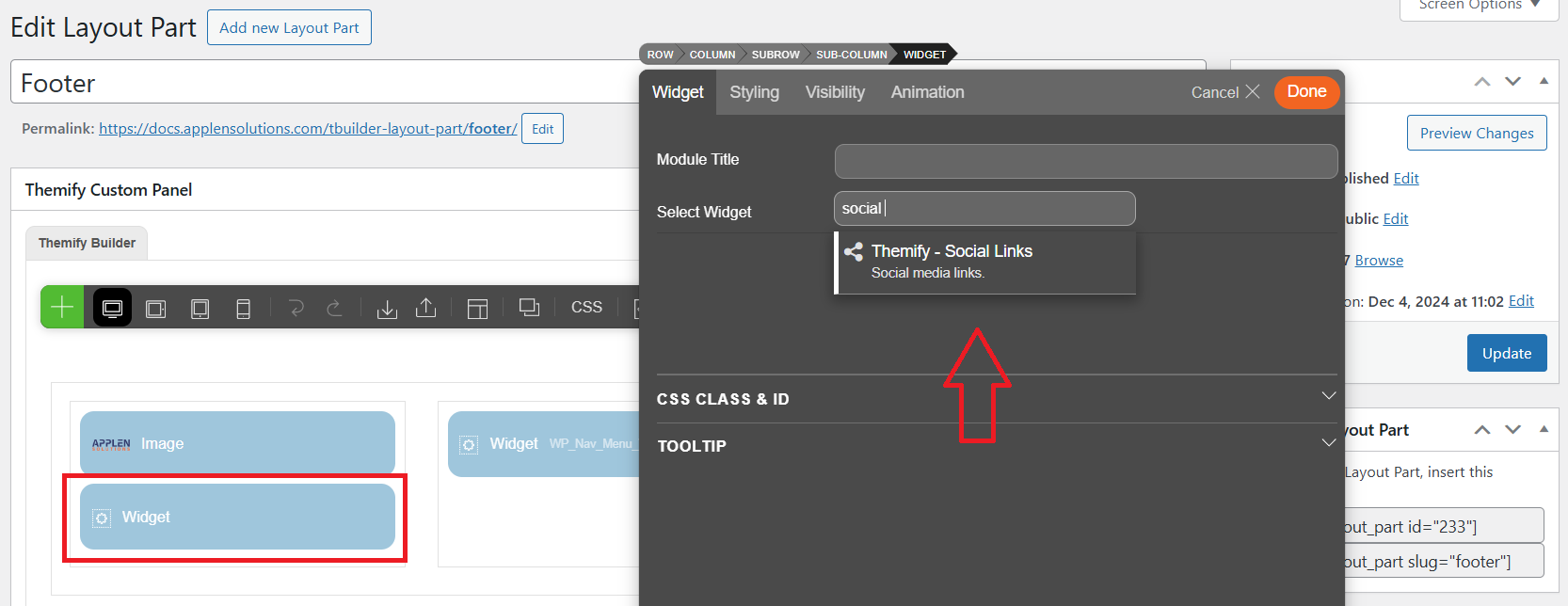Click the import download icon
The height and width of the screenshot is (606, 1568).
[387, 308]
